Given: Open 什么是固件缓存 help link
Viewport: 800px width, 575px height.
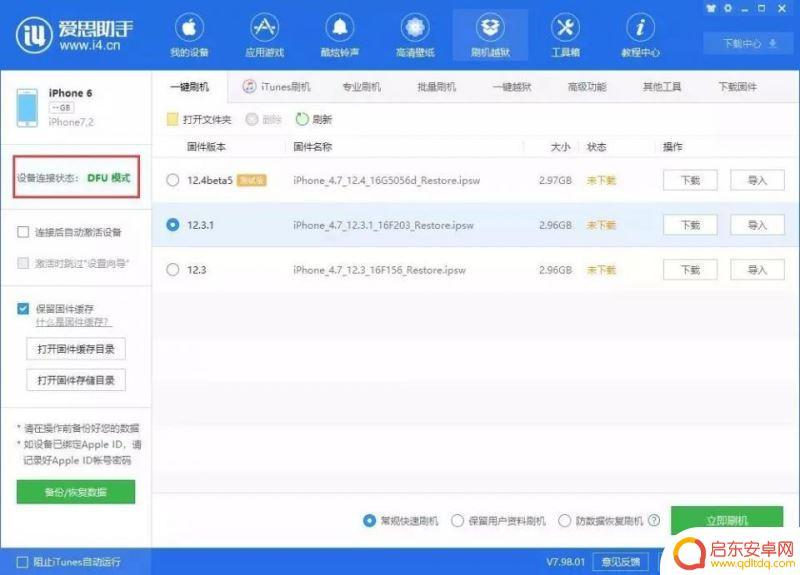Looking at the screenshot, I should pos(73,322).
